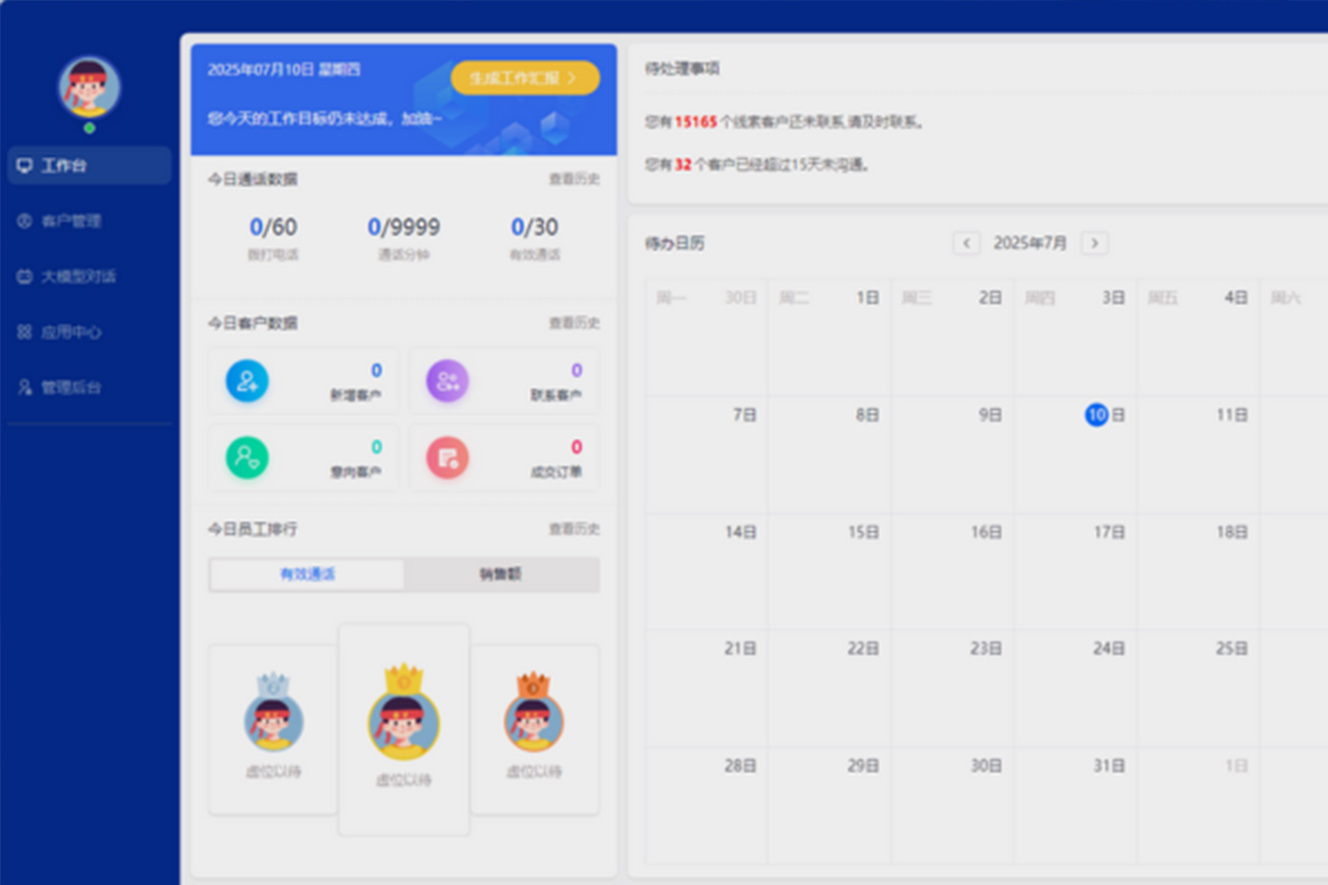Open 工作台 in the sidebar menu
This screenshot has width=1328, height=885.
pos(89,166)
